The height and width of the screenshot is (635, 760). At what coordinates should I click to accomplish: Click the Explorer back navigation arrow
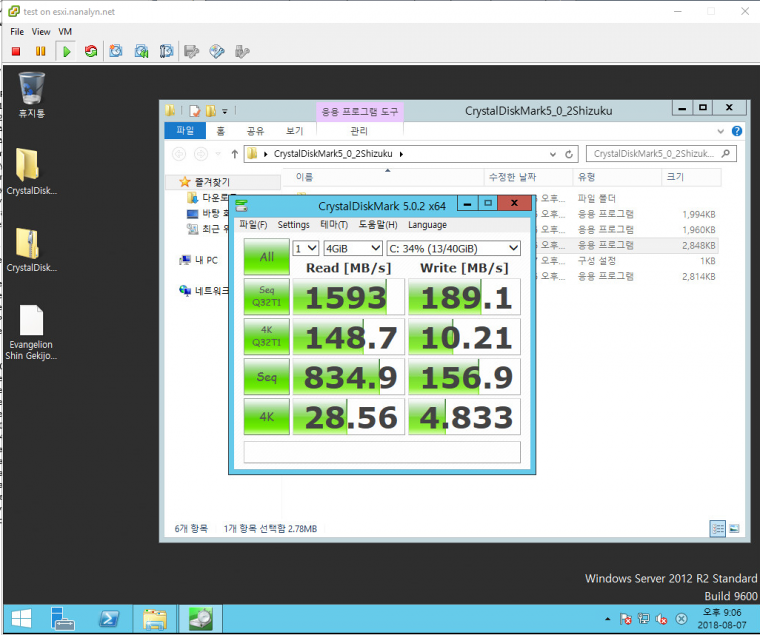(179, 154)
